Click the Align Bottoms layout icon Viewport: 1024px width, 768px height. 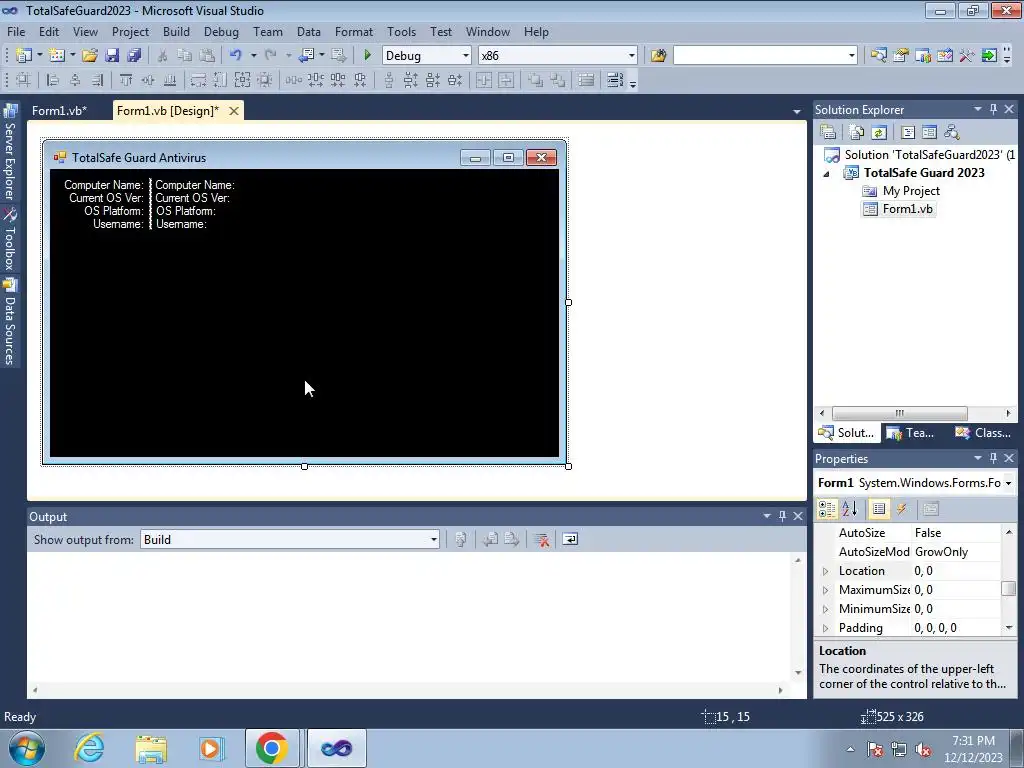click(170, 80)
